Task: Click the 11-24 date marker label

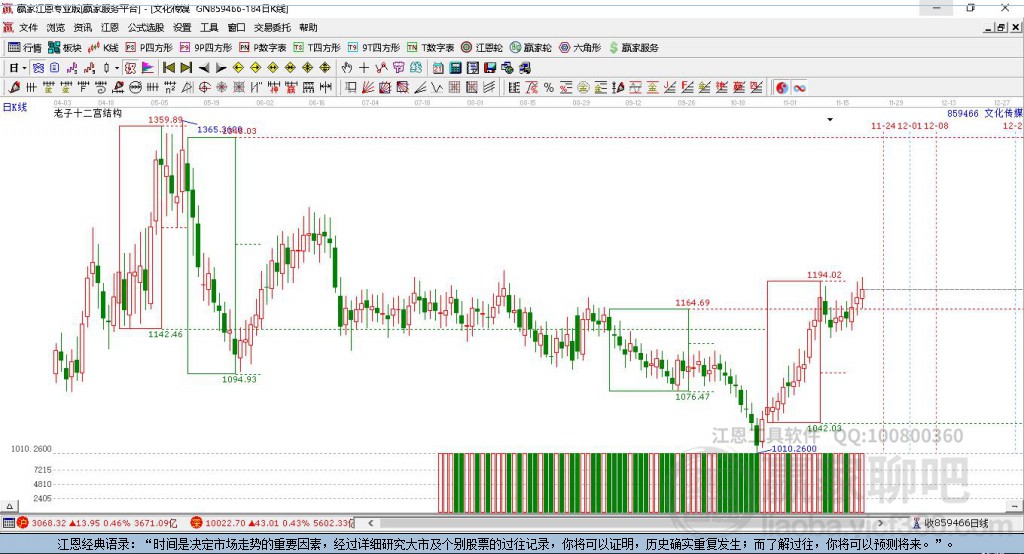Action: tap(884, 125)
